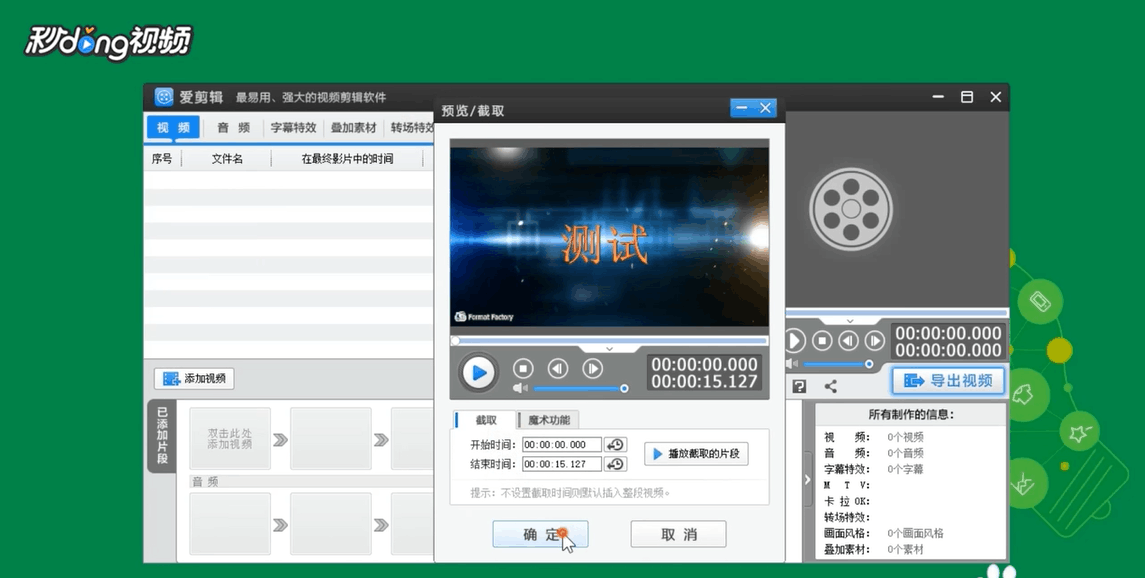Step to next frame in preview dialog
1145x578 pixels.
point(593,369)
